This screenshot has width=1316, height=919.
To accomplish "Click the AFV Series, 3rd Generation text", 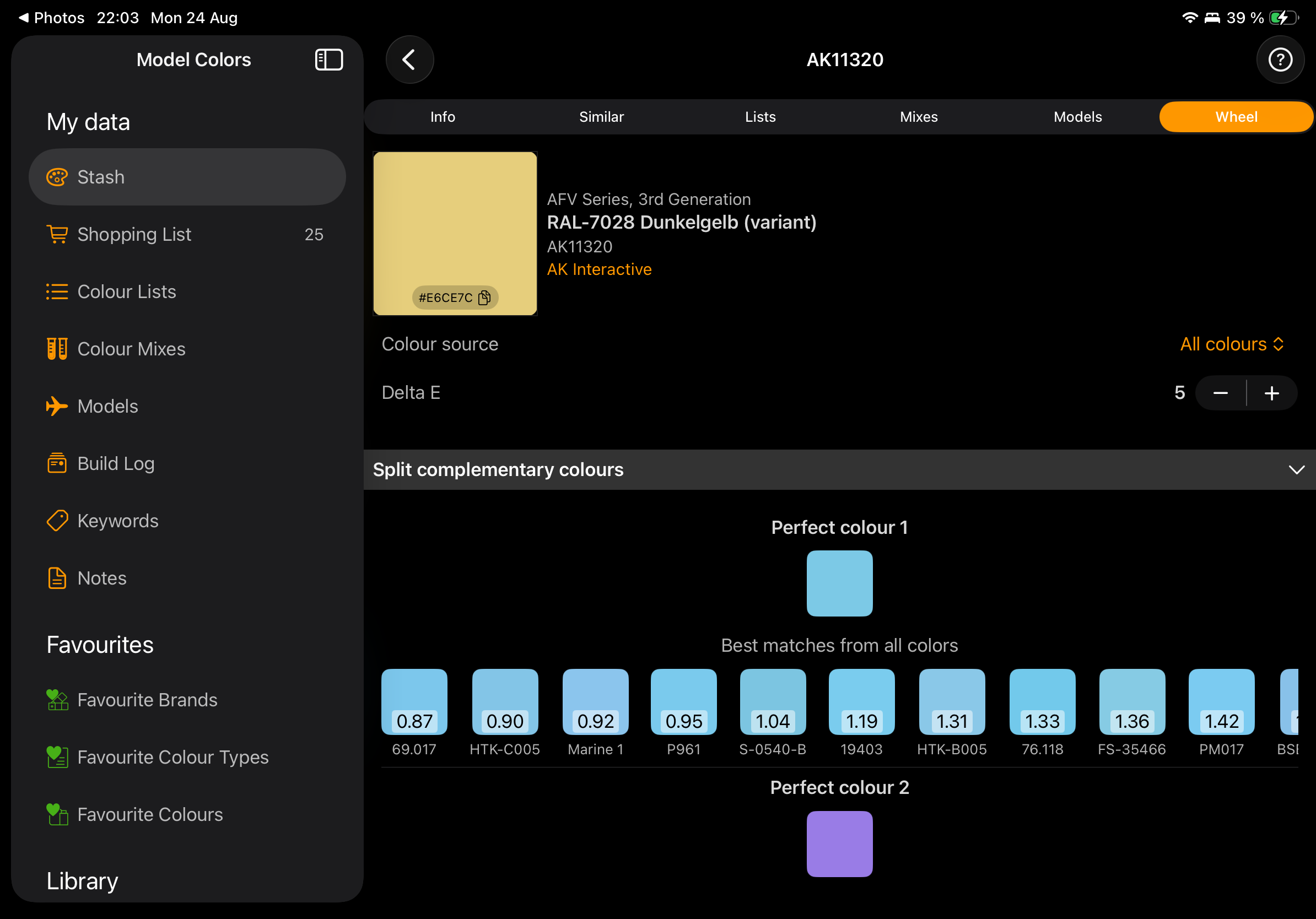I will 649,199.
